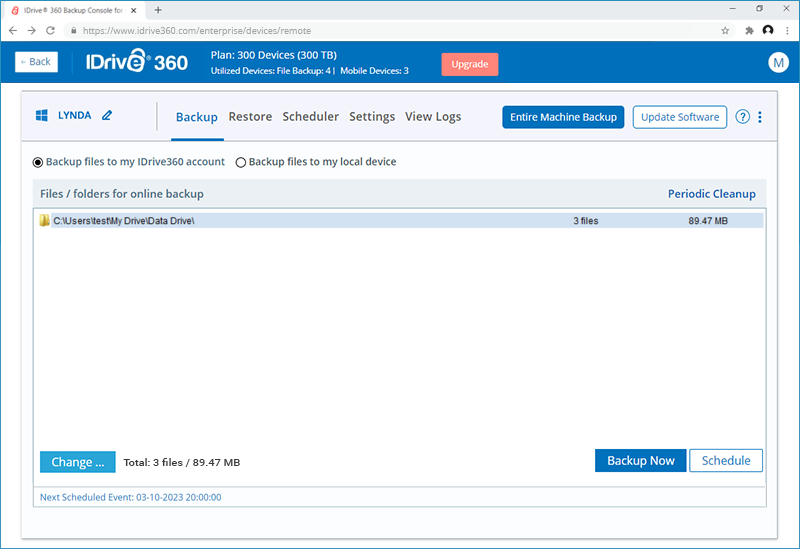Start Entire Machine Backup
The image size is (800, 549).
click(563, 117)
